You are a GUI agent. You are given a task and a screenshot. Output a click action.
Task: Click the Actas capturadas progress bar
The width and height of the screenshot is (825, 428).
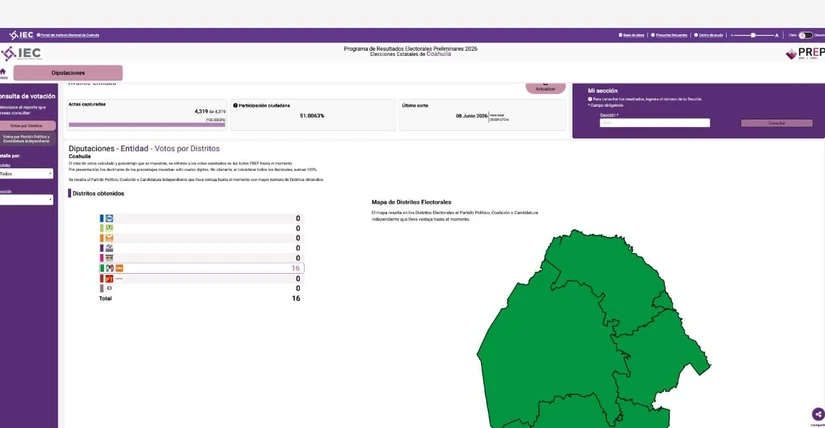[147, 125]
